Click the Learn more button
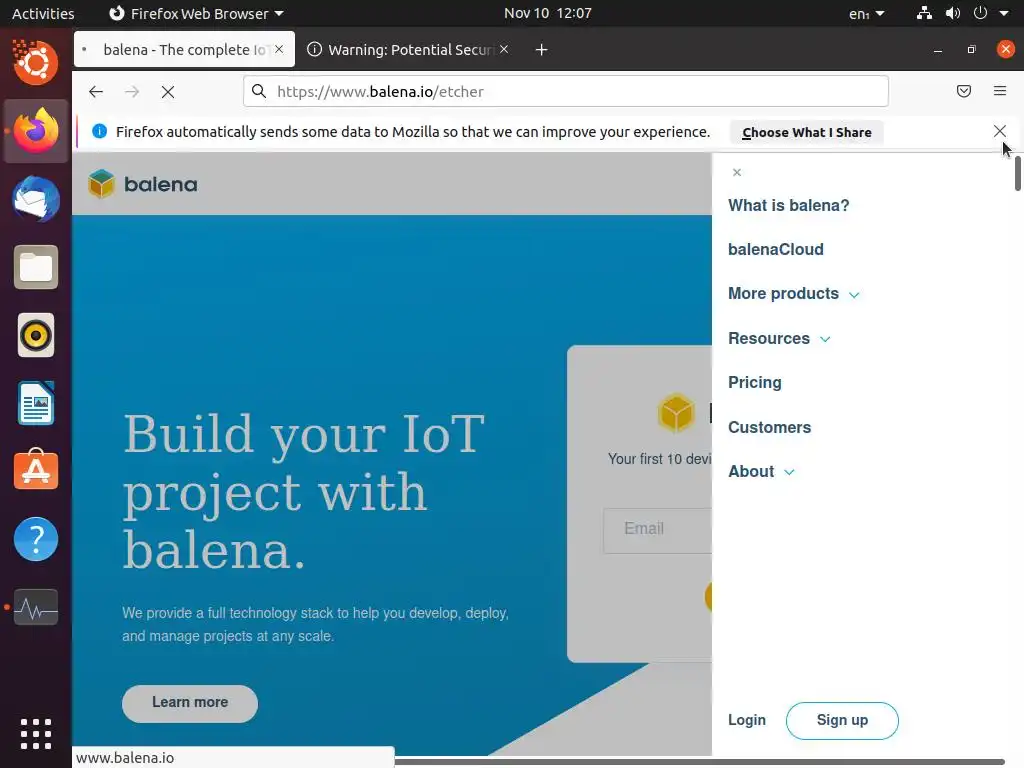The height and width of the screenshot is (768, 1024). 190,703
